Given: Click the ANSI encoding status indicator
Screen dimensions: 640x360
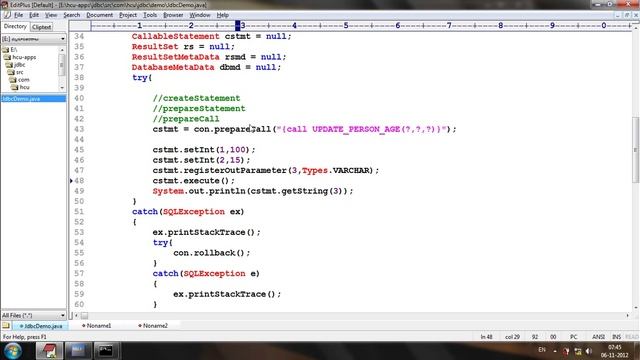Looking at the screenshot, I should (598, 337).
